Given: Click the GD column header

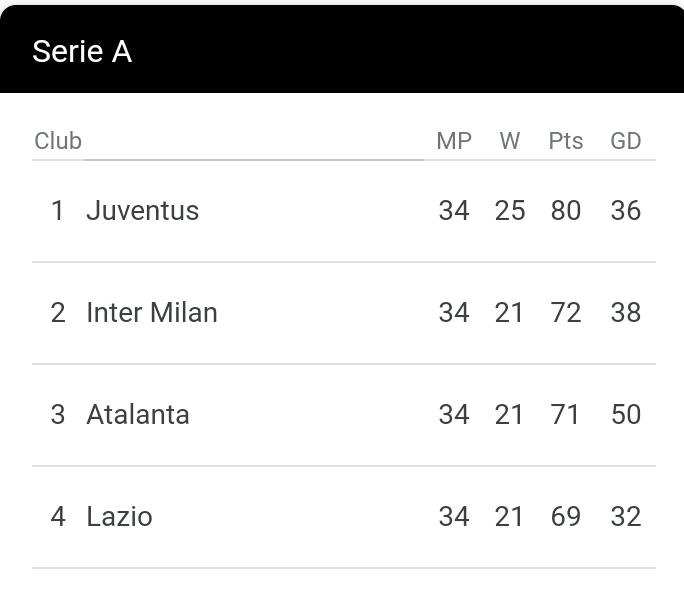Looking at the screenshot, I should (x=626, y=141).
